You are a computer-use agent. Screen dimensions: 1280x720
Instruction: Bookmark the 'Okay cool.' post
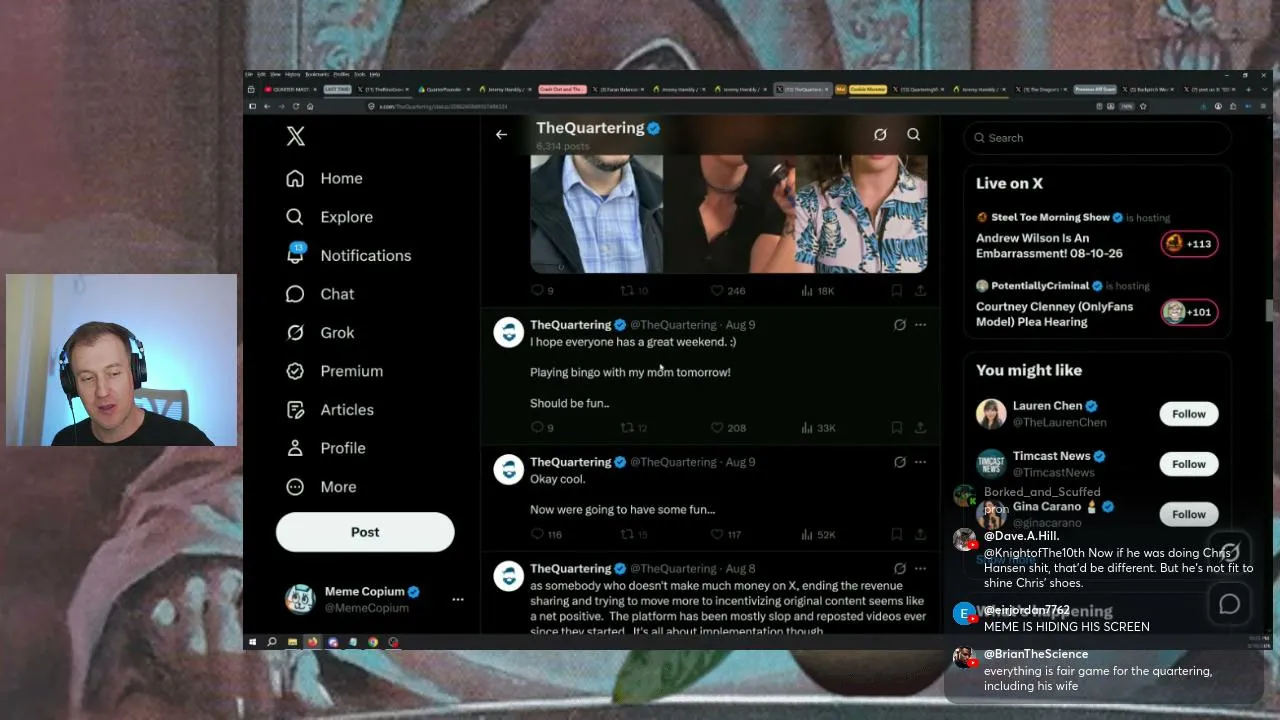tap(897, 535)
